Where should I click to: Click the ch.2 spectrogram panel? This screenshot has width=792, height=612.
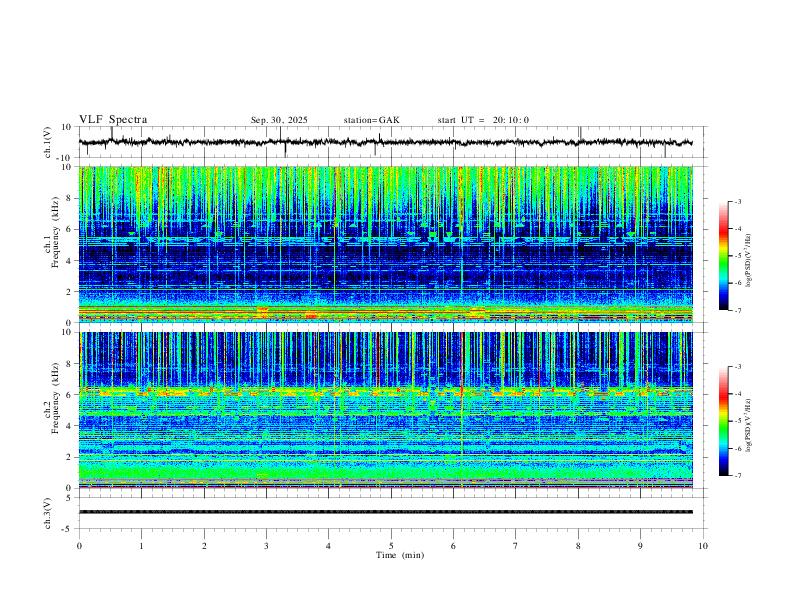[386, 410]
